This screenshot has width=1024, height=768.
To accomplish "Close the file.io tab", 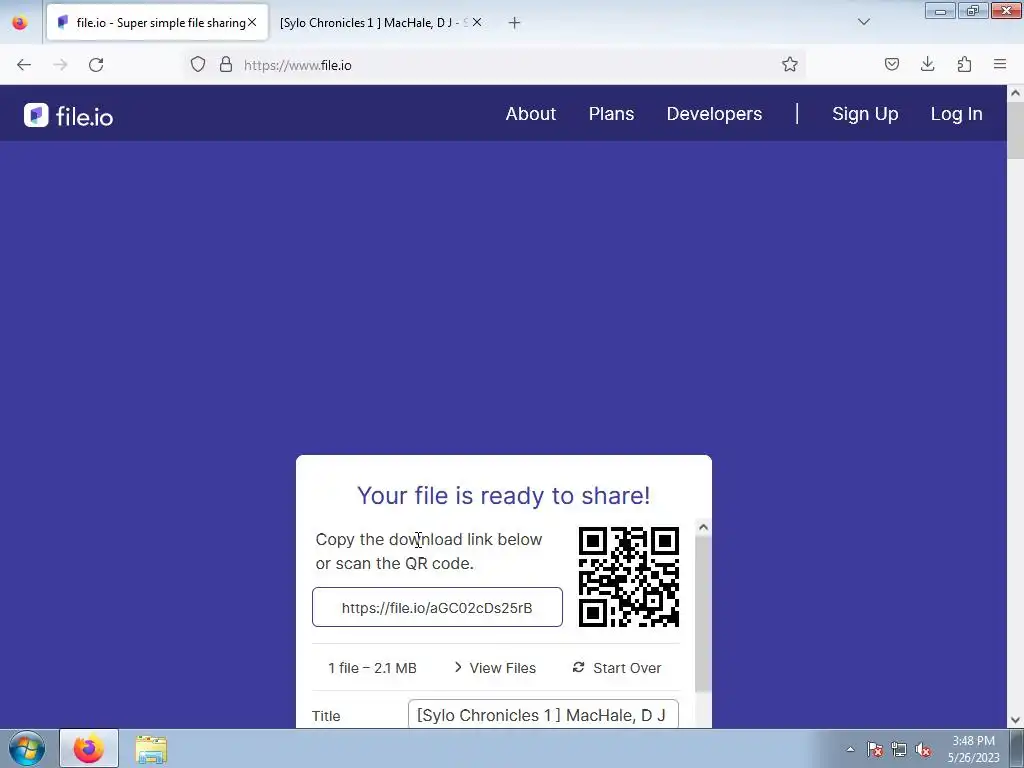I will (252, 22).
